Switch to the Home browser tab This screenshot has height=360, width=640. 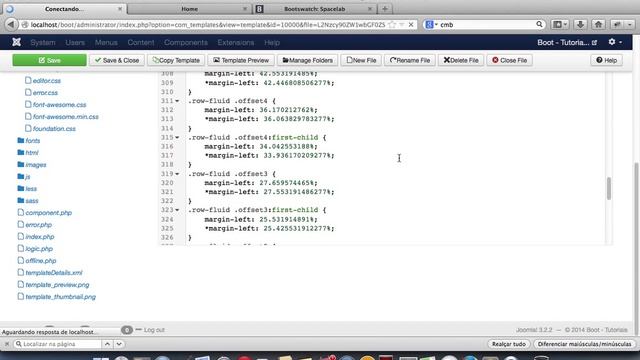[190, 9]
